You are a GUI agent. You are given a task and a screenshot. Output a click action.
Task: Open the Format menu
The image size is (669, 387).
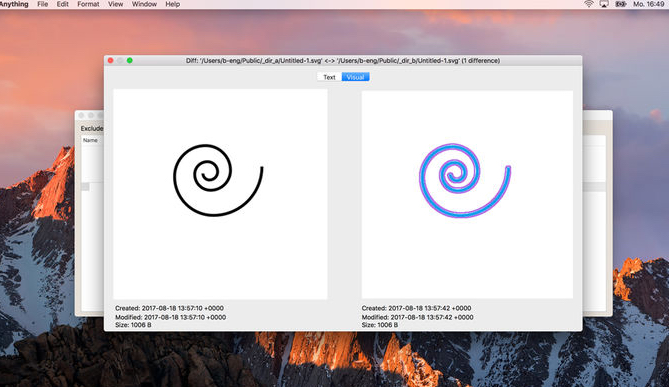click(88, 4)
